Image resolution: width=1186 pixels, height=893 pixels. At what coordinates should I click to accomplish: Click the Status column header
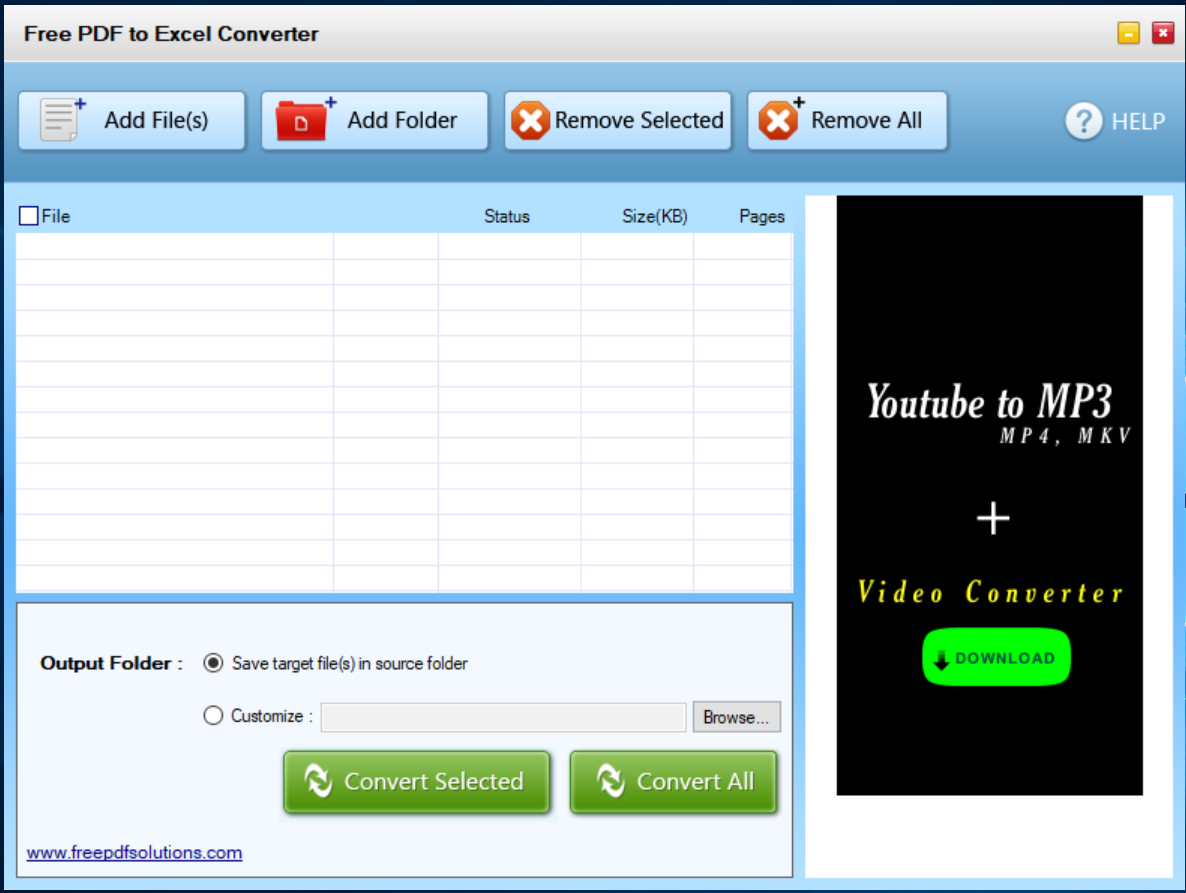click(507, 216)
